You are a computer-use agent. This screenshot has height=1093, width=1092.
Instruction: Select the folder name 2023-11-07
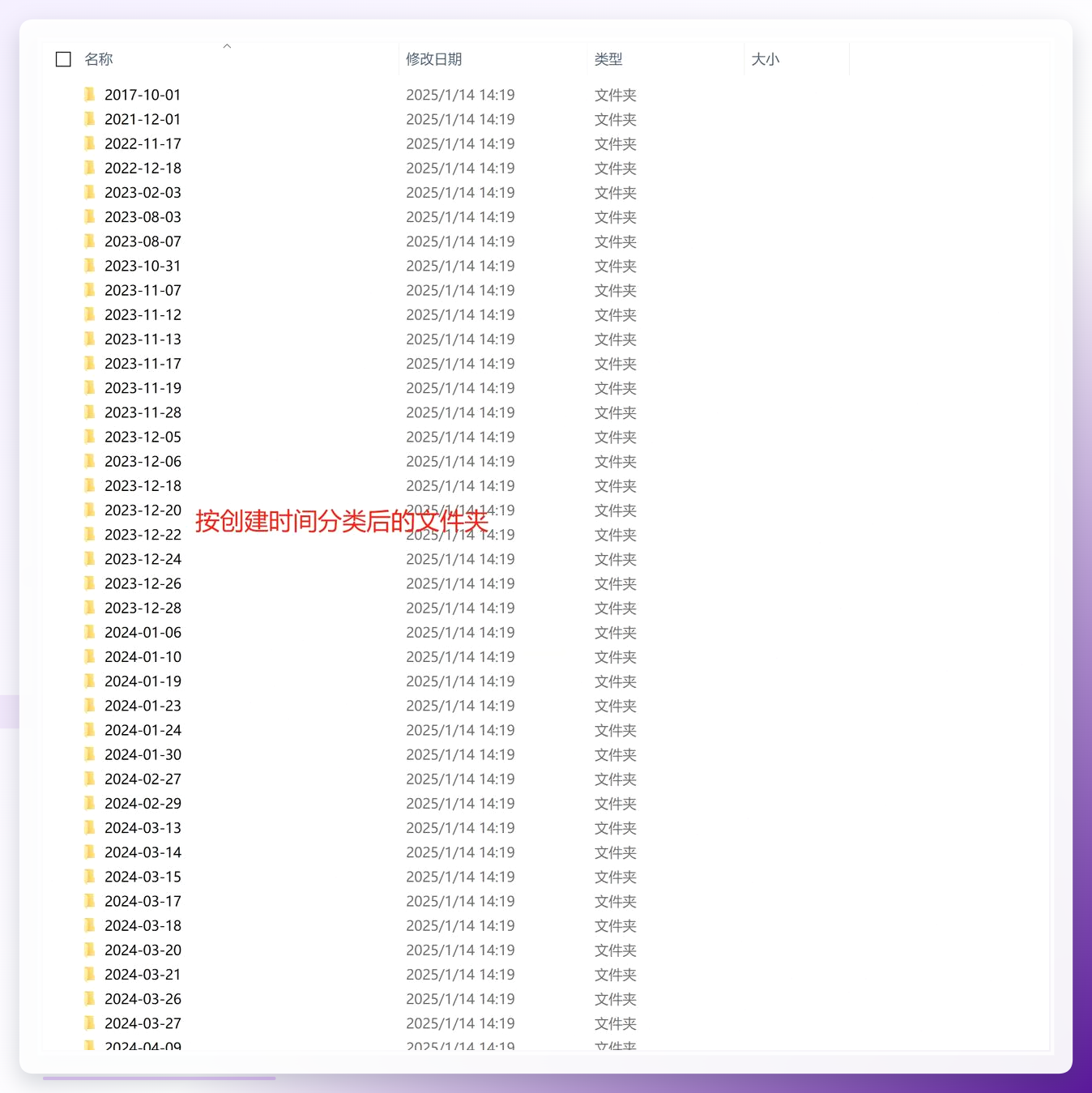pyautogui.click(x=143, y=290)
